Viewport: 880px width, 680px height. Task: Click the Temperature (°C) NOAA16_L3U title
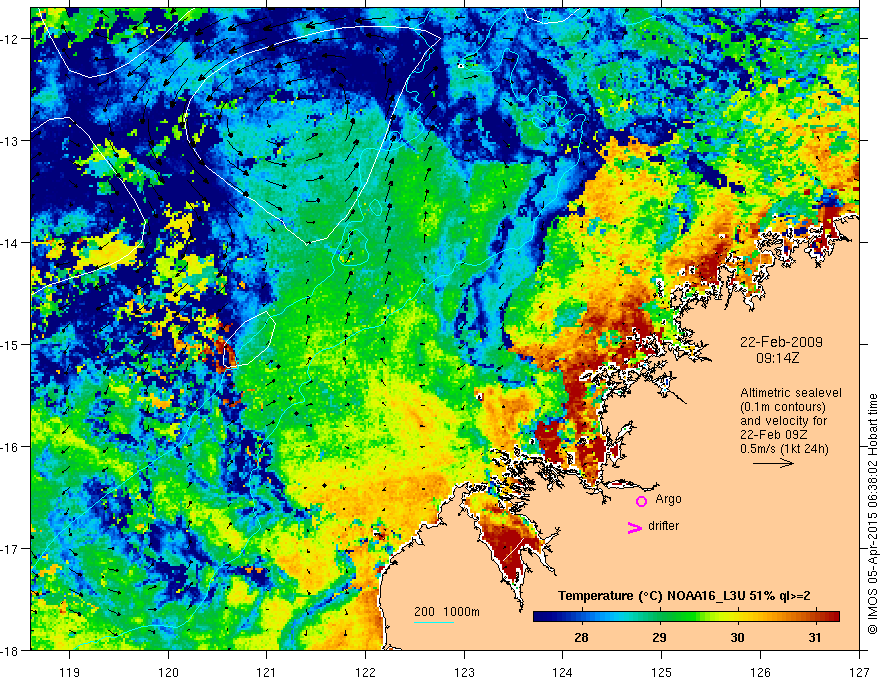[684, 596]
